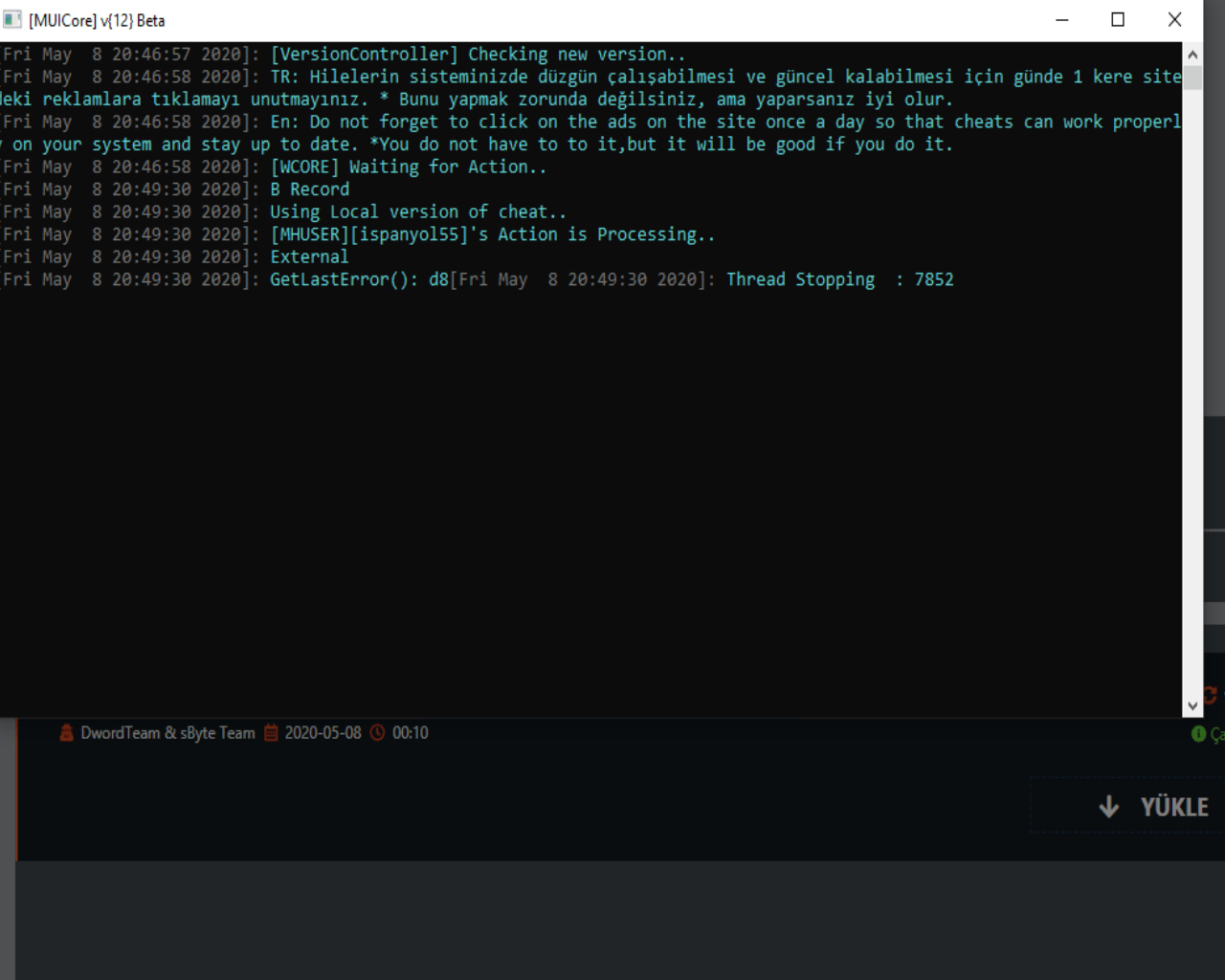Click the 'En: Do not forget to click' line
Image resolution: width=1225 pixels, height=980 pixels.
coord(590,133)
